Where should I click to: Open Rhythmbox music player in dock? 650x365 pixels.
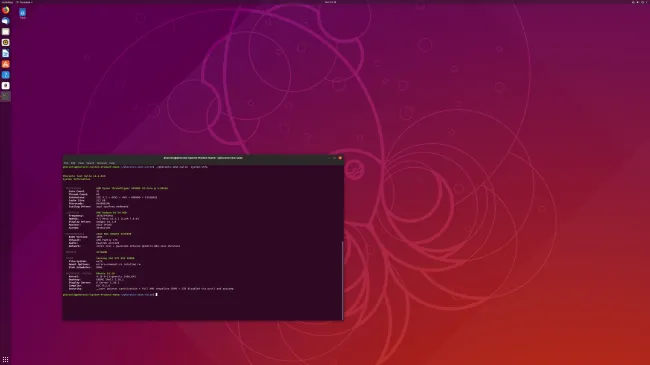tap(5, 42)
